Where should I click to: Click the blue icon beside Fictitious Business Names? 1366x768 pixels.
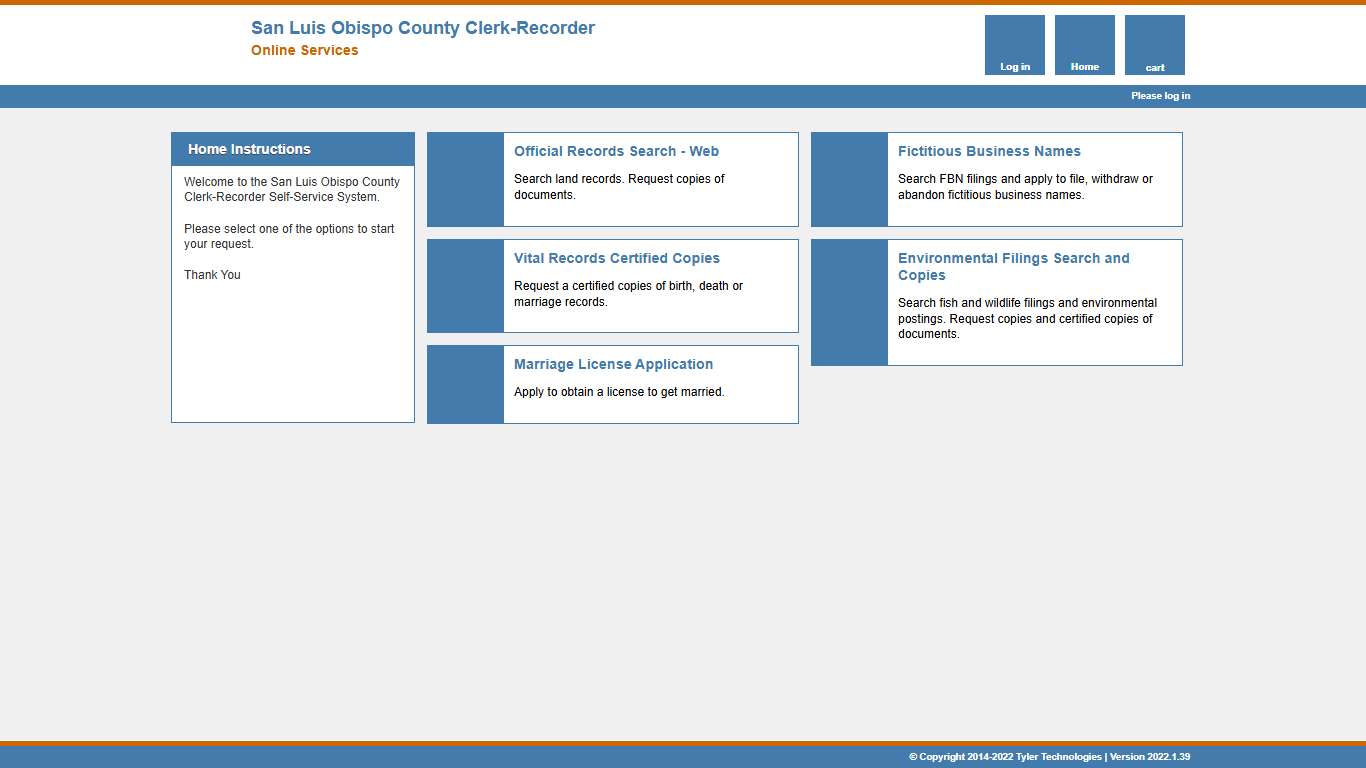tap(849, 180)
